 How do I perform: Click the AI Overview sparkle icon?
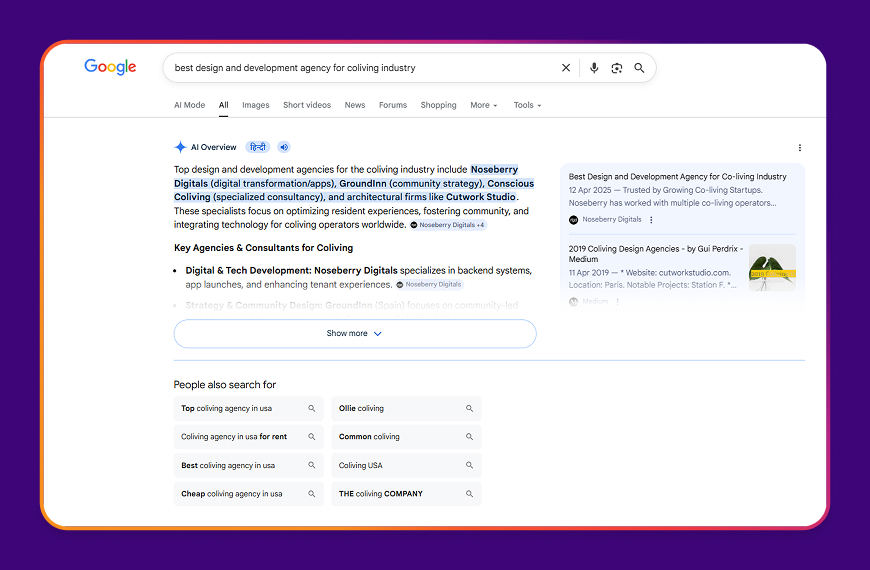pyautogui.click(x=180, y=147)
